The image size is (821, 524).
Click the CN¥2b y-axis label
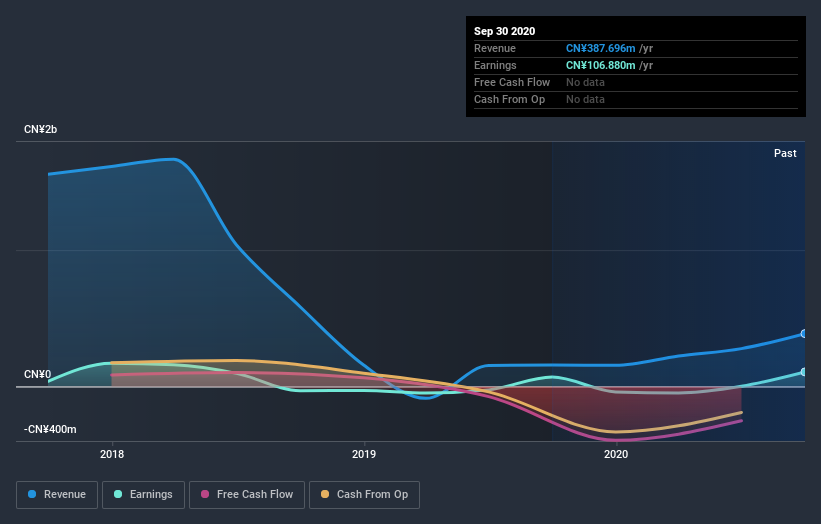(x=40, y=129)
